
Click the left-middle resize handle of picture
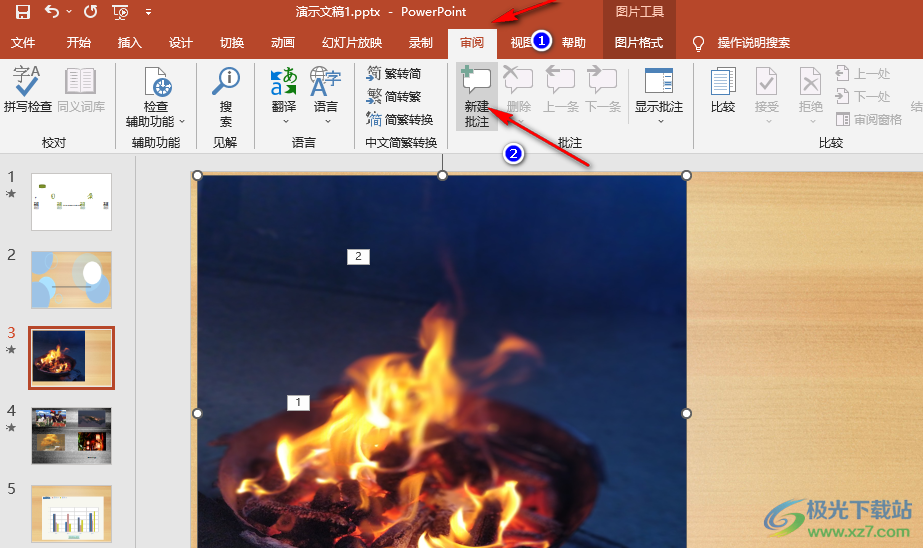[x=197, y=413]
